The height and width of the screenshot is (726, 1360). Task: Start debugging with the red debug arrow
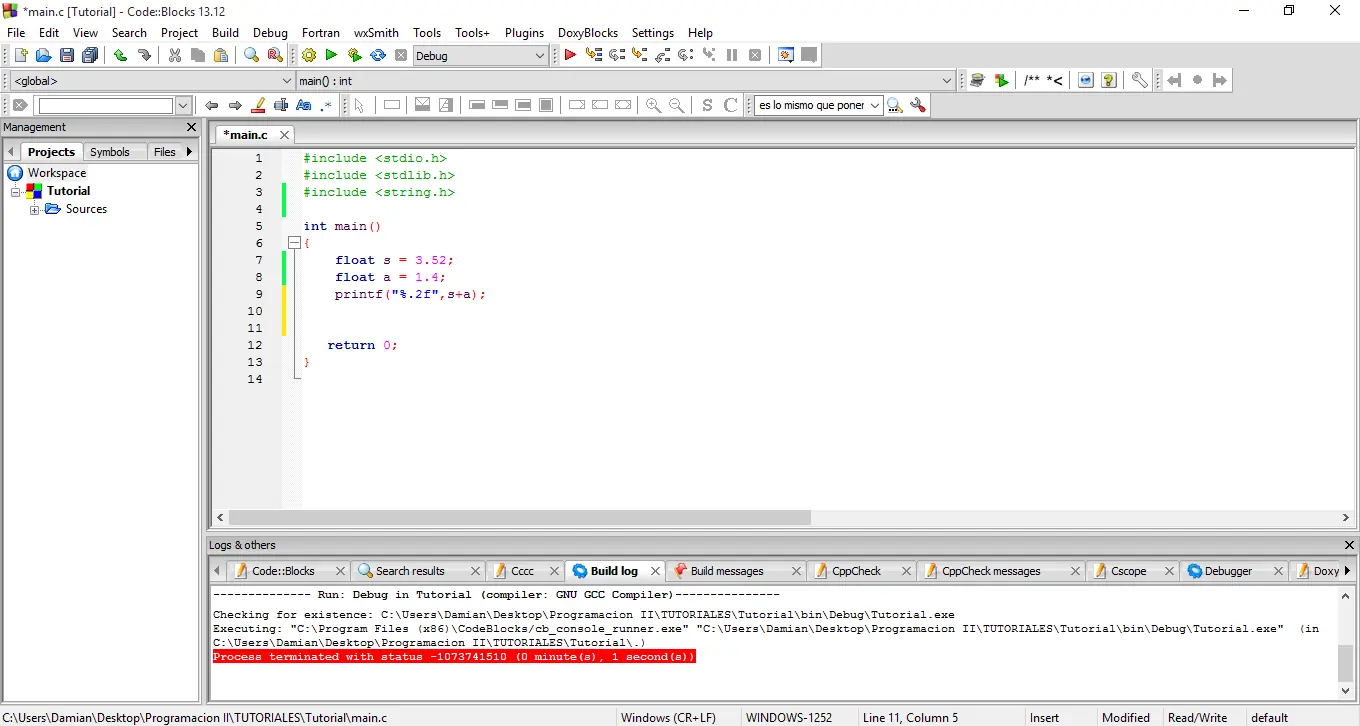(568, 55)
